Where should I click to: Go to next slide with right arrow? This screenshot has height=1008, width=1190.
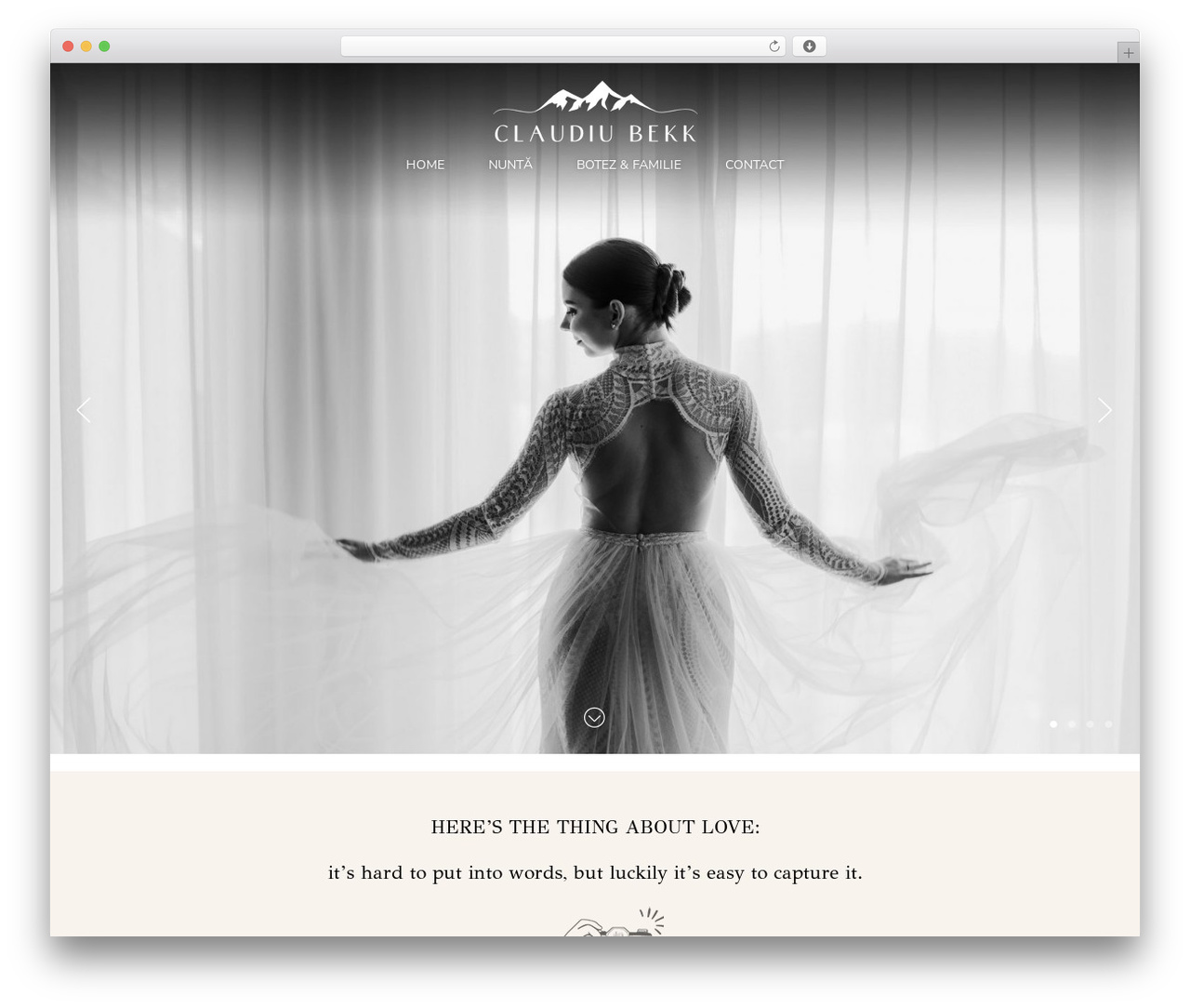click(1104, 410)
